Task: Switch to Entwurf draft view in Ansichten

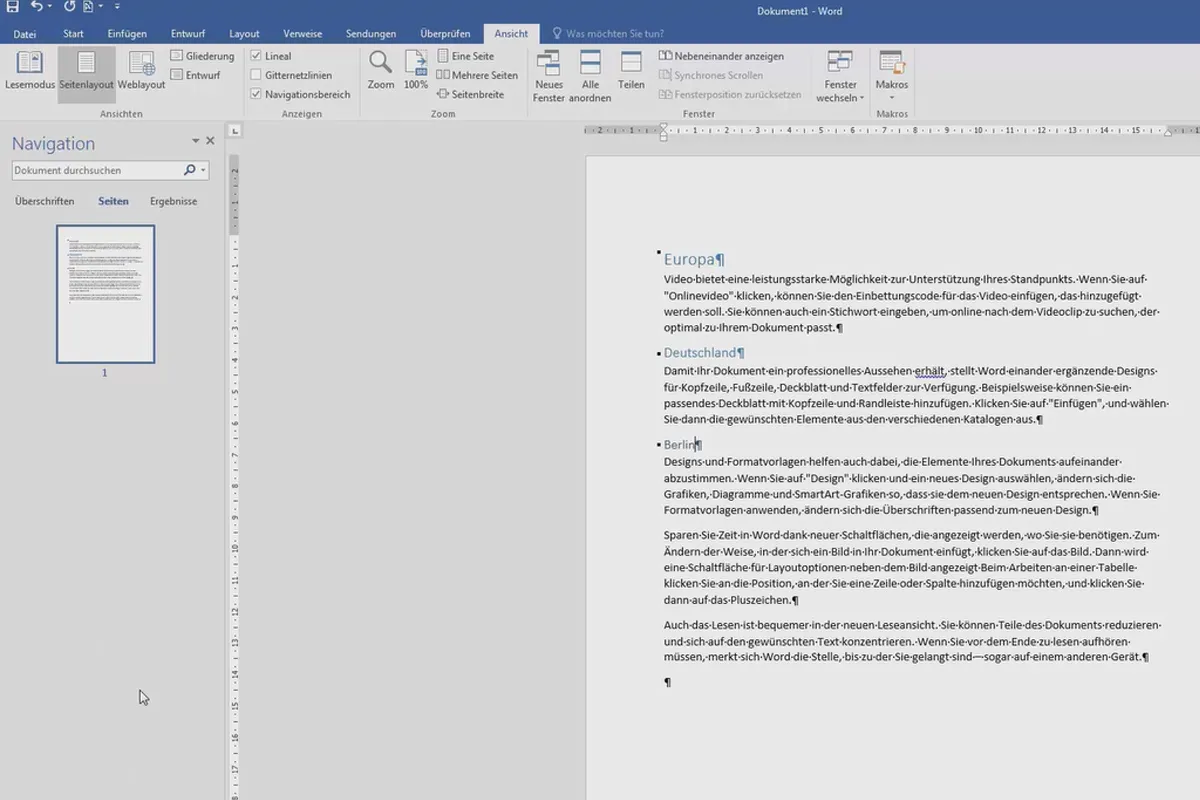Action: [x=195, y=75]
